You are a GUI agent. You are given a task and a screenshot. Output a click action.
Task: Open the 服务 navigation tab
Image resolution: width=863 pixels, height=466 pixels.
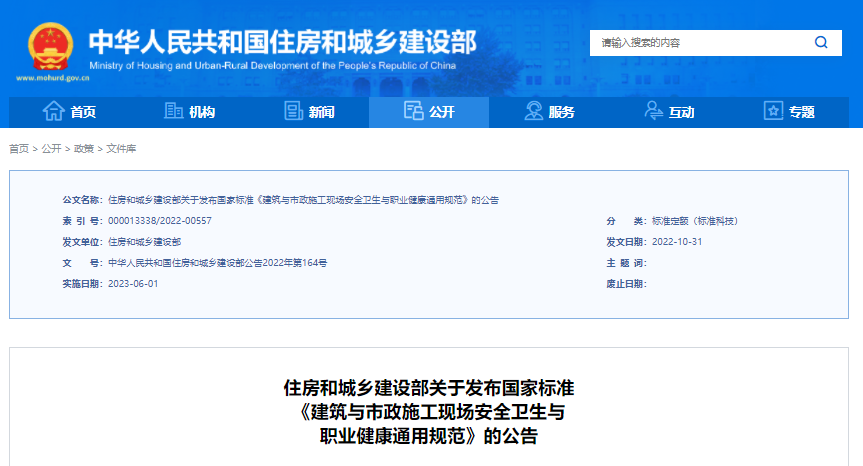pos(549,112)
